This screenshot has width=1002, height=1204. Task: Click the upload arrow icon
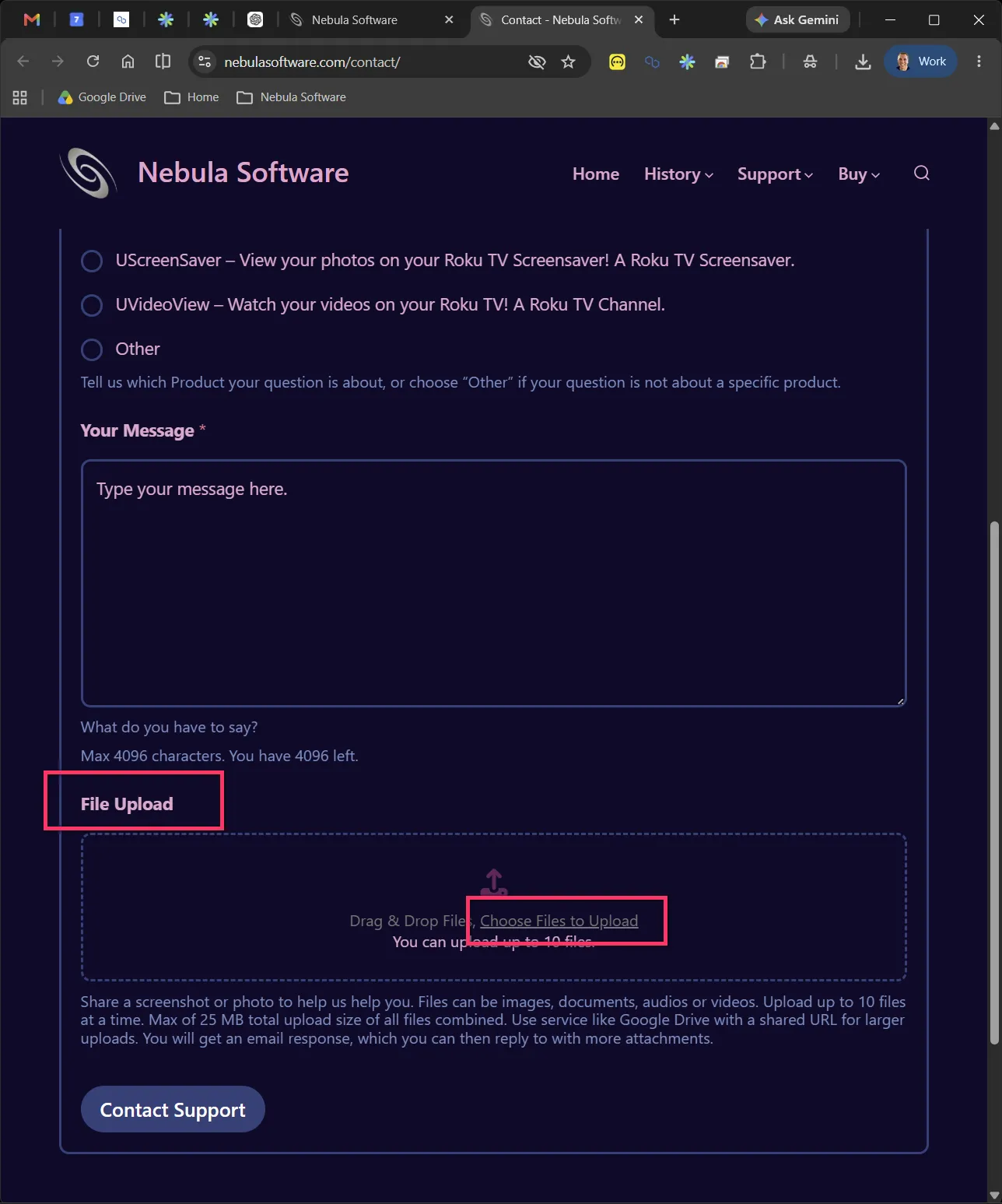(x=494, y=883)
